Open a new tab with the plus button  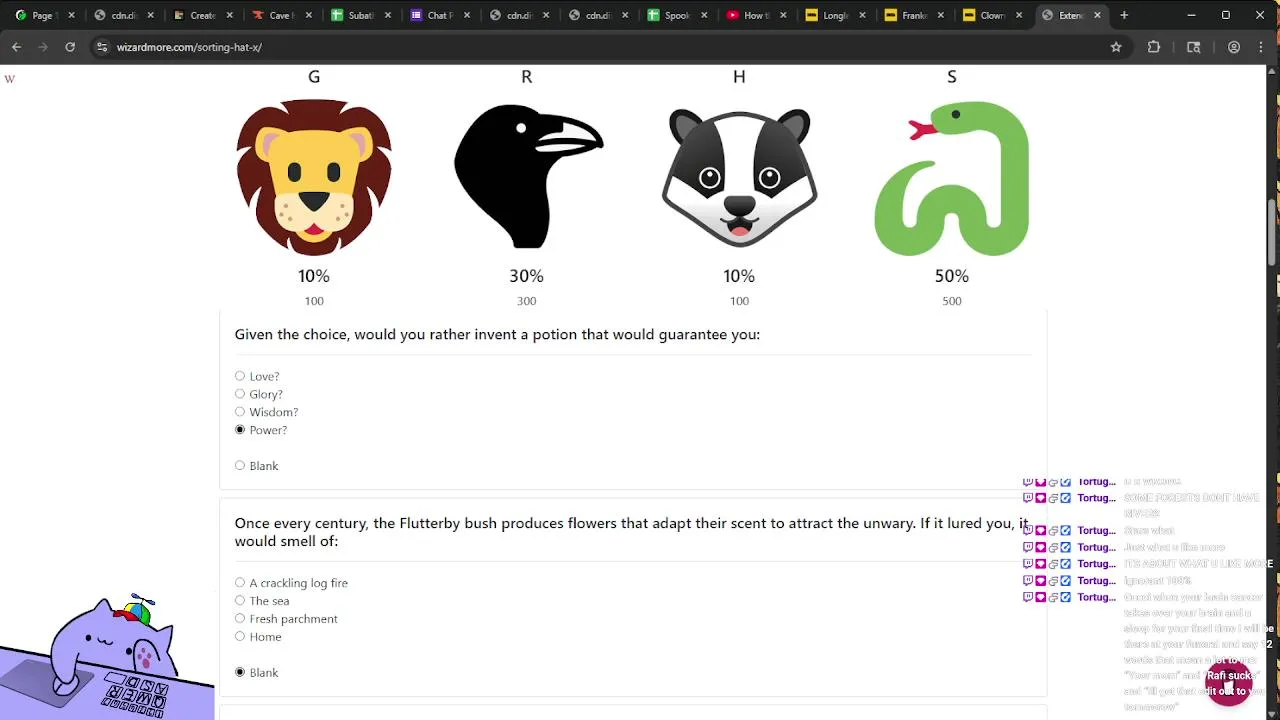(1124, 15)
